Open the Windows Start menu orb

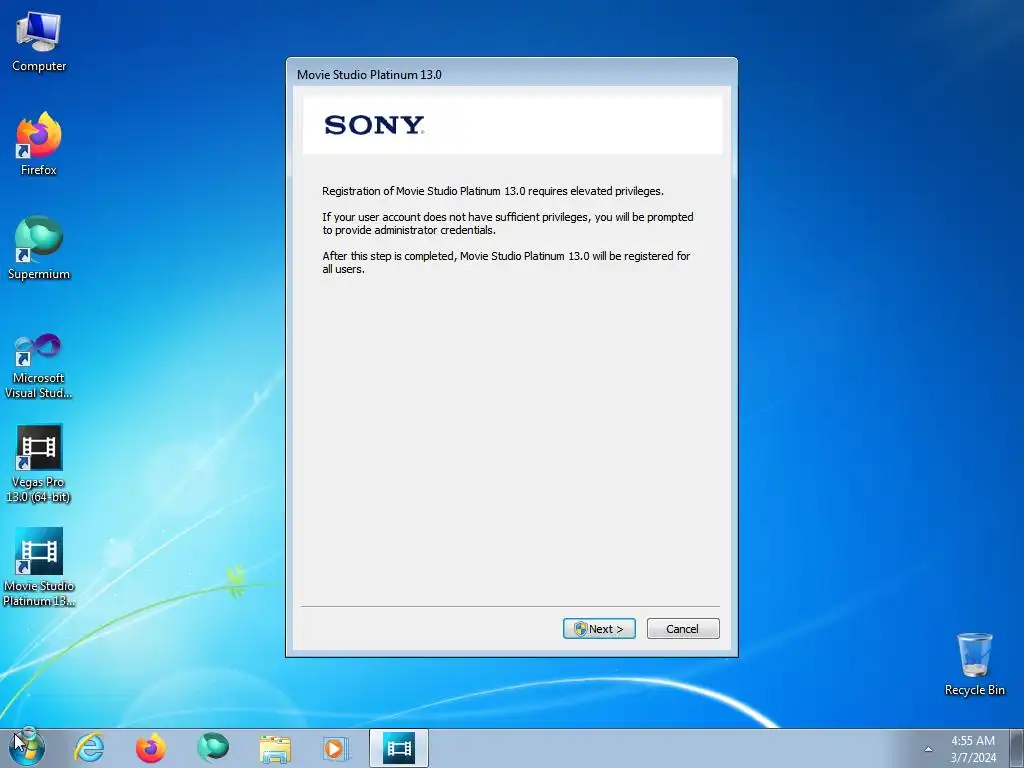(x=27, y=747)
